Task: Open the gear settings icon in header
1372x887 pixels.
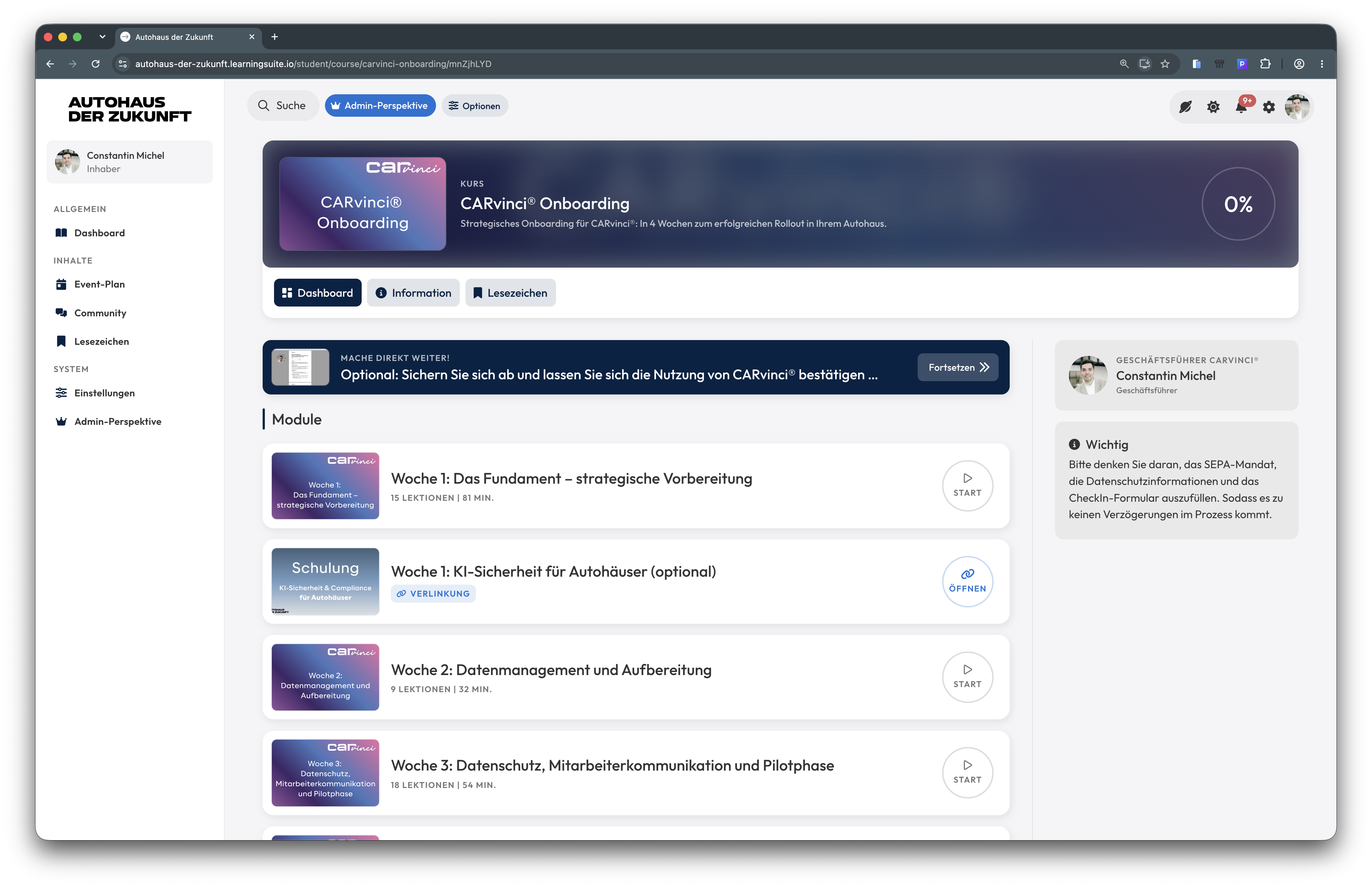Action: point(1269,107)
